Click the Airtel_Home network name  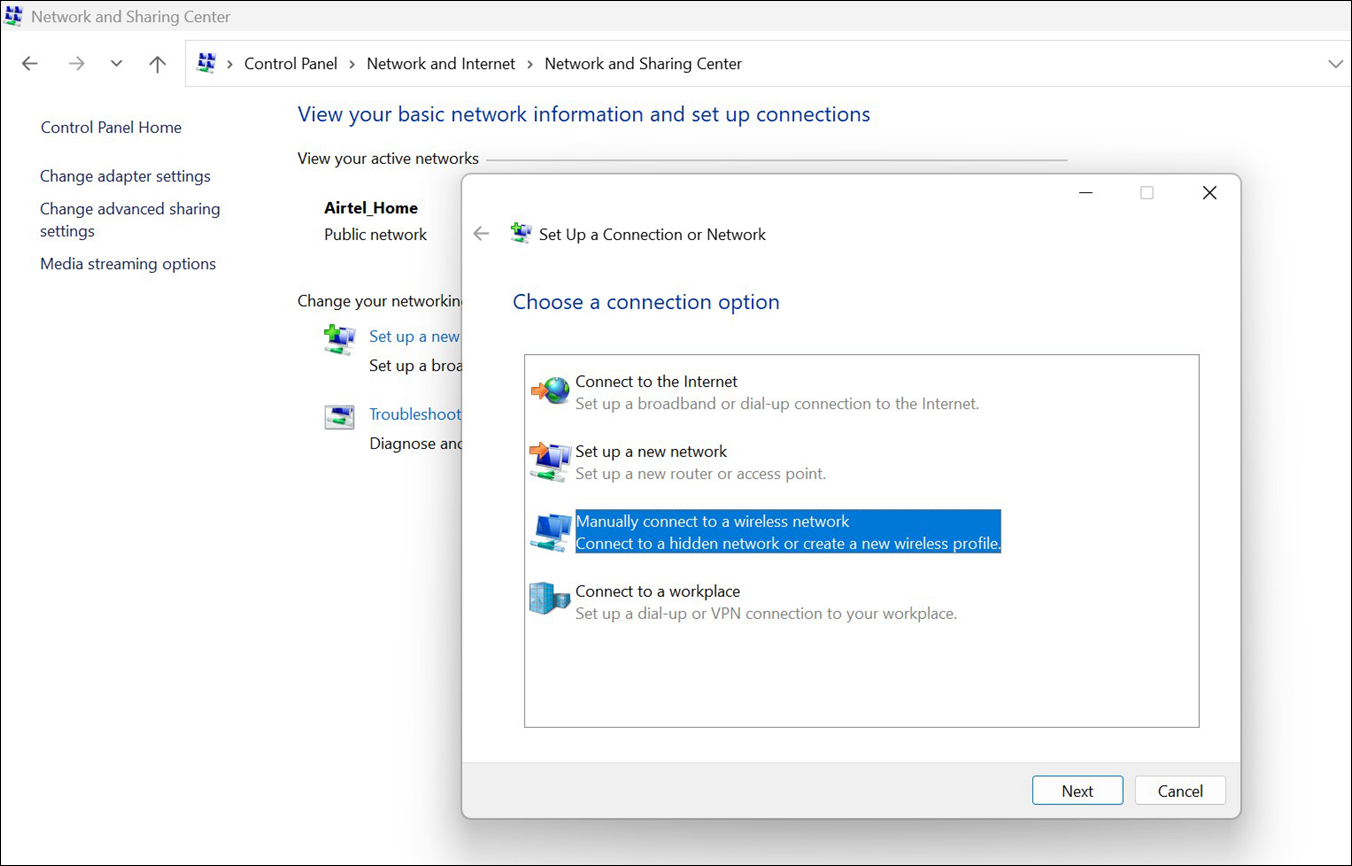pyautogui.click(x=371, y=208)
